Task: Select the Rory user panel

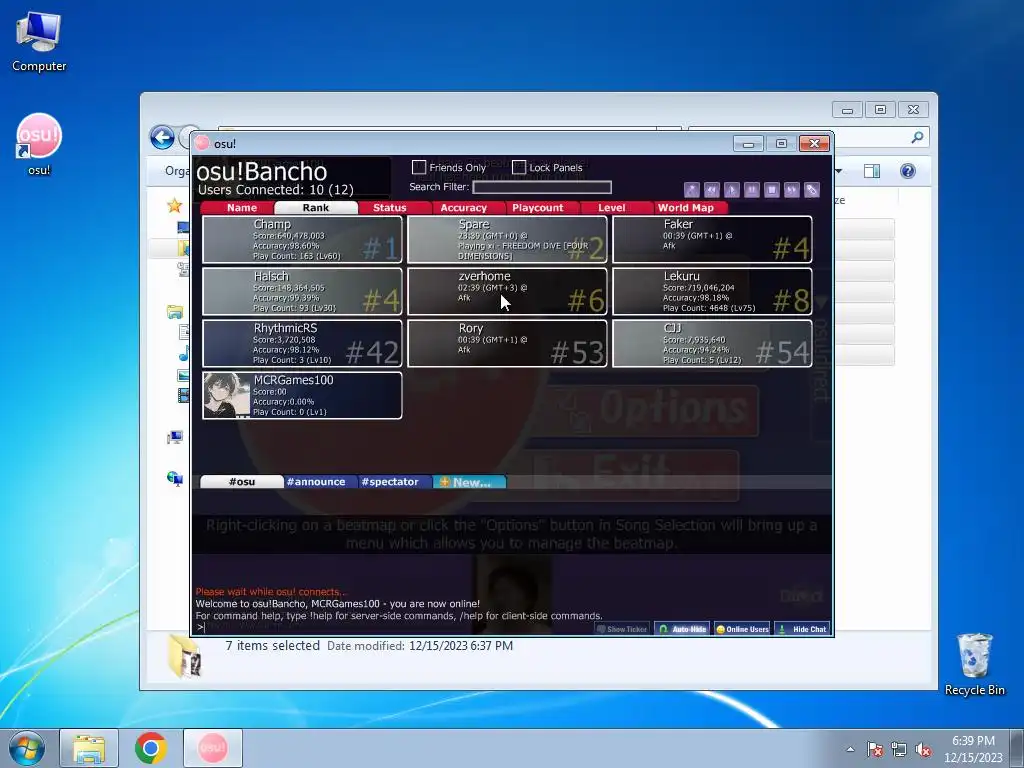Action: tap(507, 344)
